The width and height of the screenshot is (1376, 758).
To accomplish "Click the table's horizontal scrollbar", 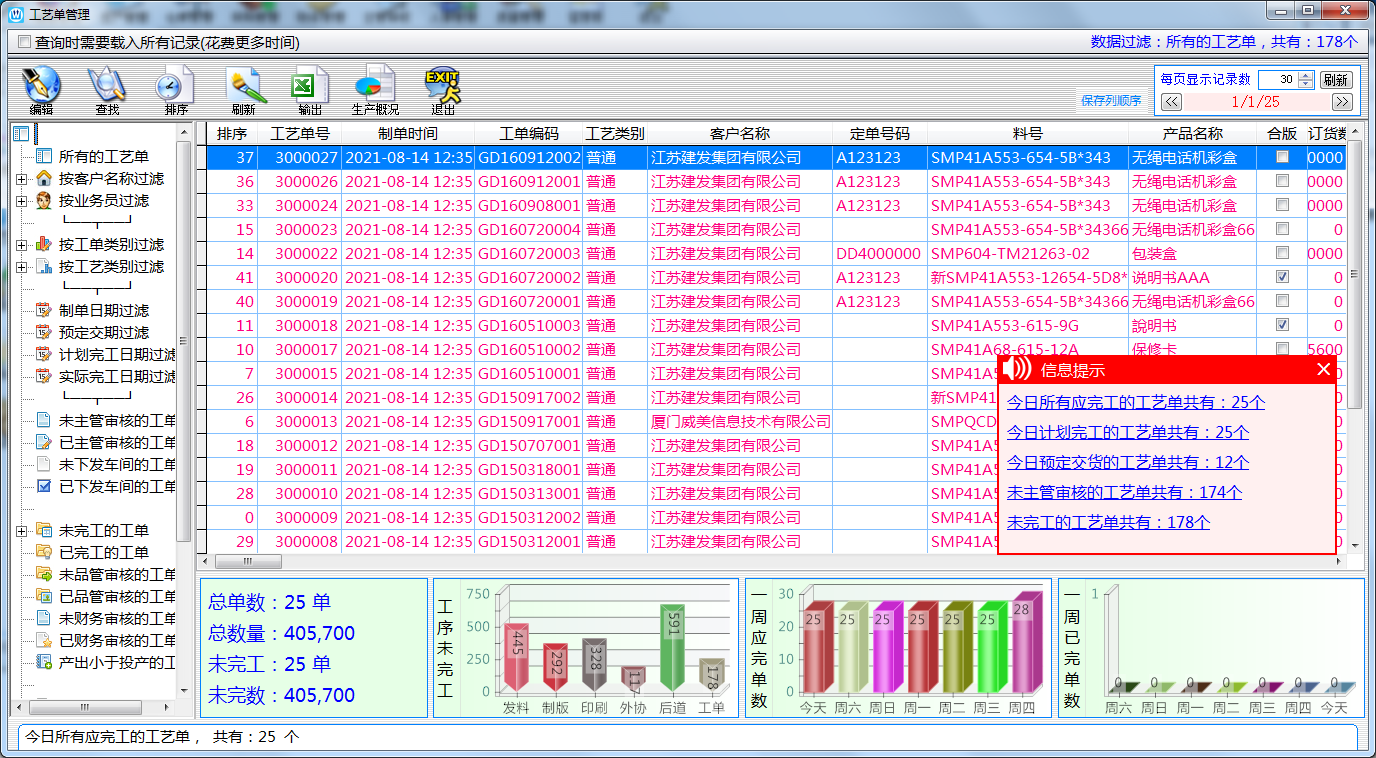I will pyautogui.click(x=770, y=563).
